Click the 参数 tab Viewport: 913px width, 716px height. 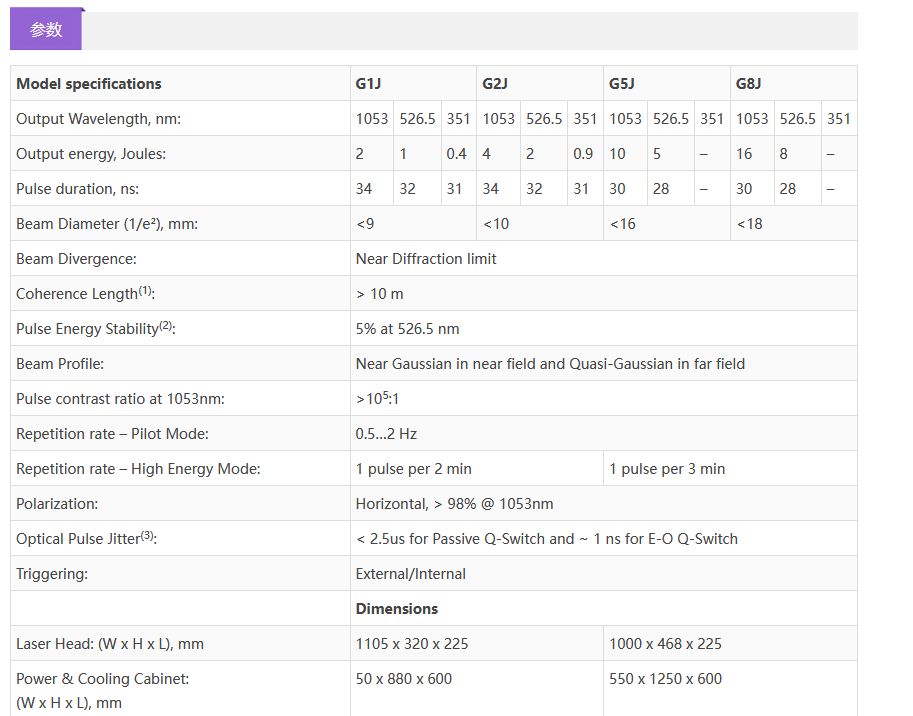point(46,29)
